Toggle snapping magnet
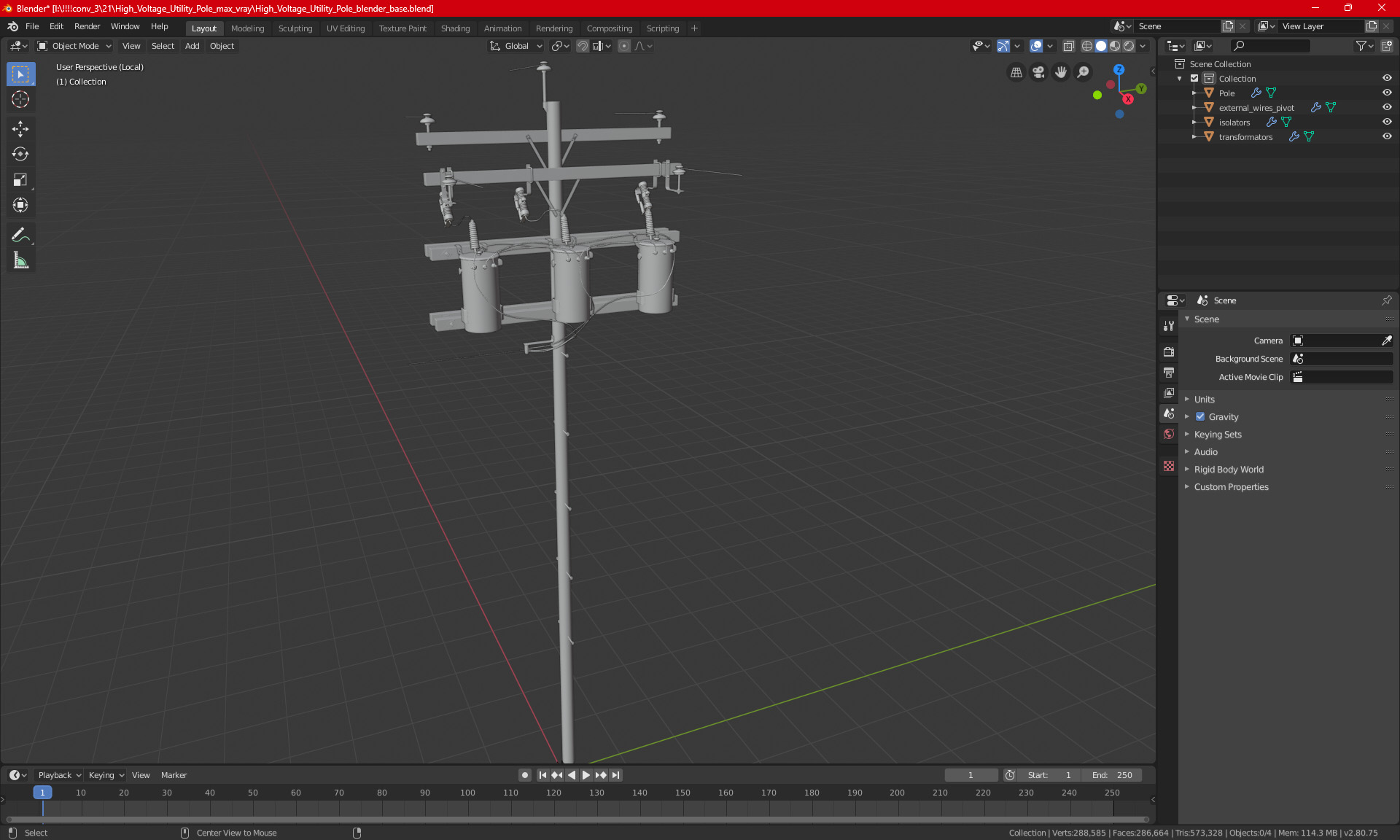The width and height of the screenshot is (1400, 840). pos(583,46)
